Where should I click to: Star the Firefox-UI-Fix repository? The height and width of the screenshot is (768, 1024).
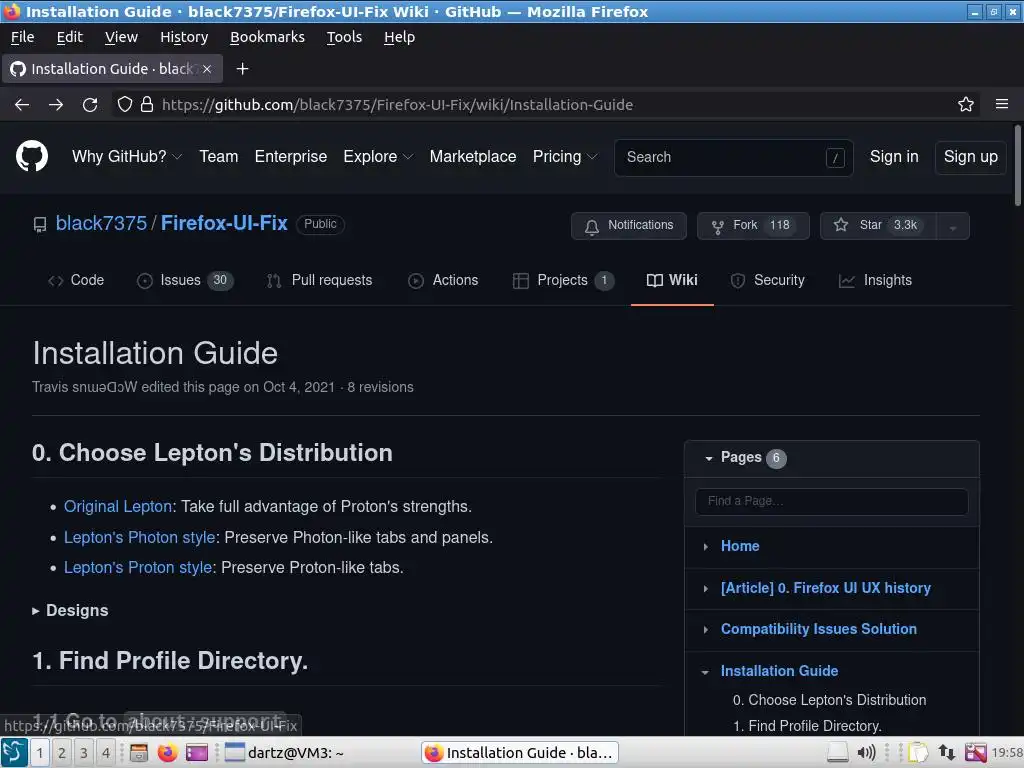(878, 225)
